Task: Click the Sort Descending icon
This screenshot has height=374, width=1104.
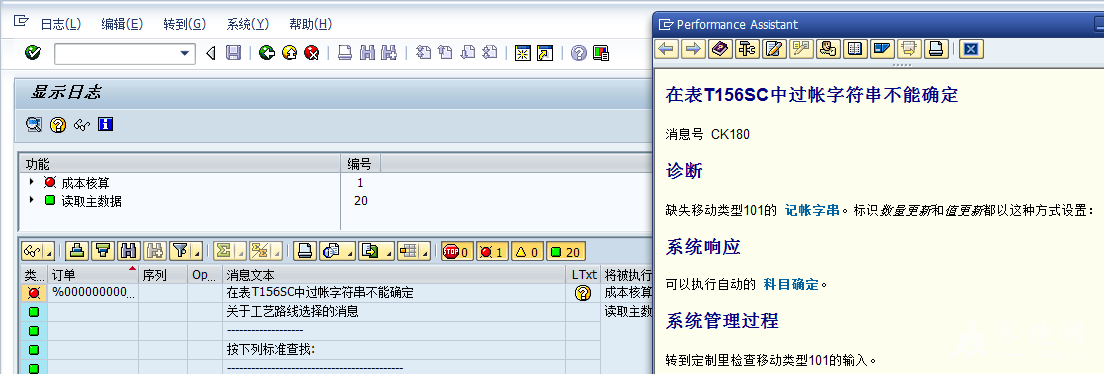Action: [104, 251]
